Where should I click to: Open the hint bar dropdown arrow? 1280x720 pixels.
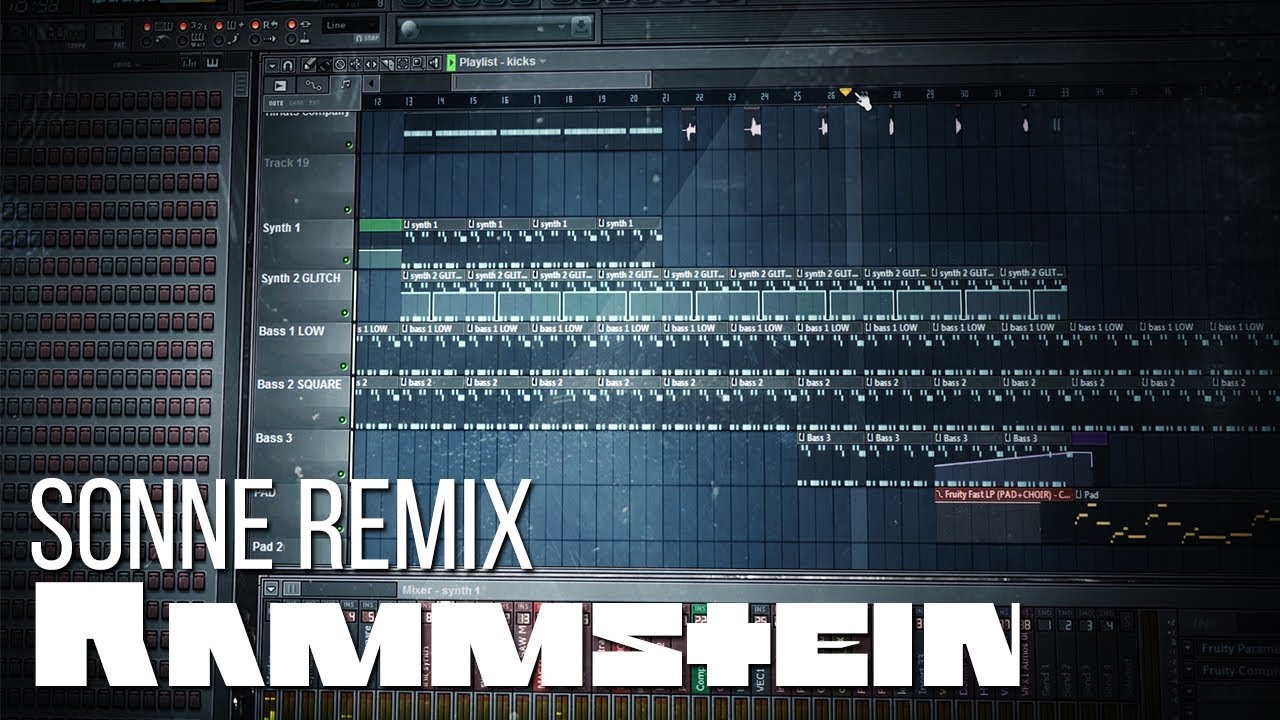pyautogui.click(x=561, y=27)
